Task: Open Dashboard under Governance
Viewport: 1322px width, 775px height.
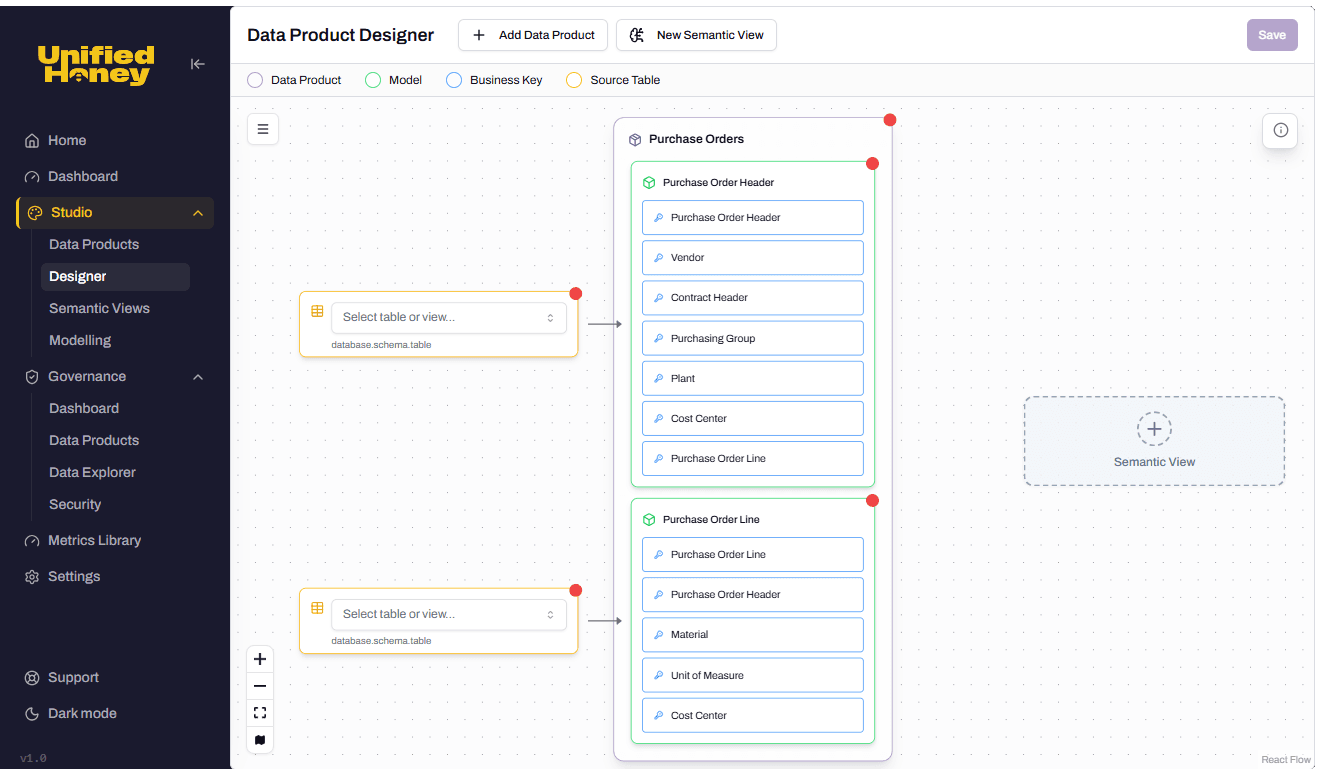Action: point(84,409)
